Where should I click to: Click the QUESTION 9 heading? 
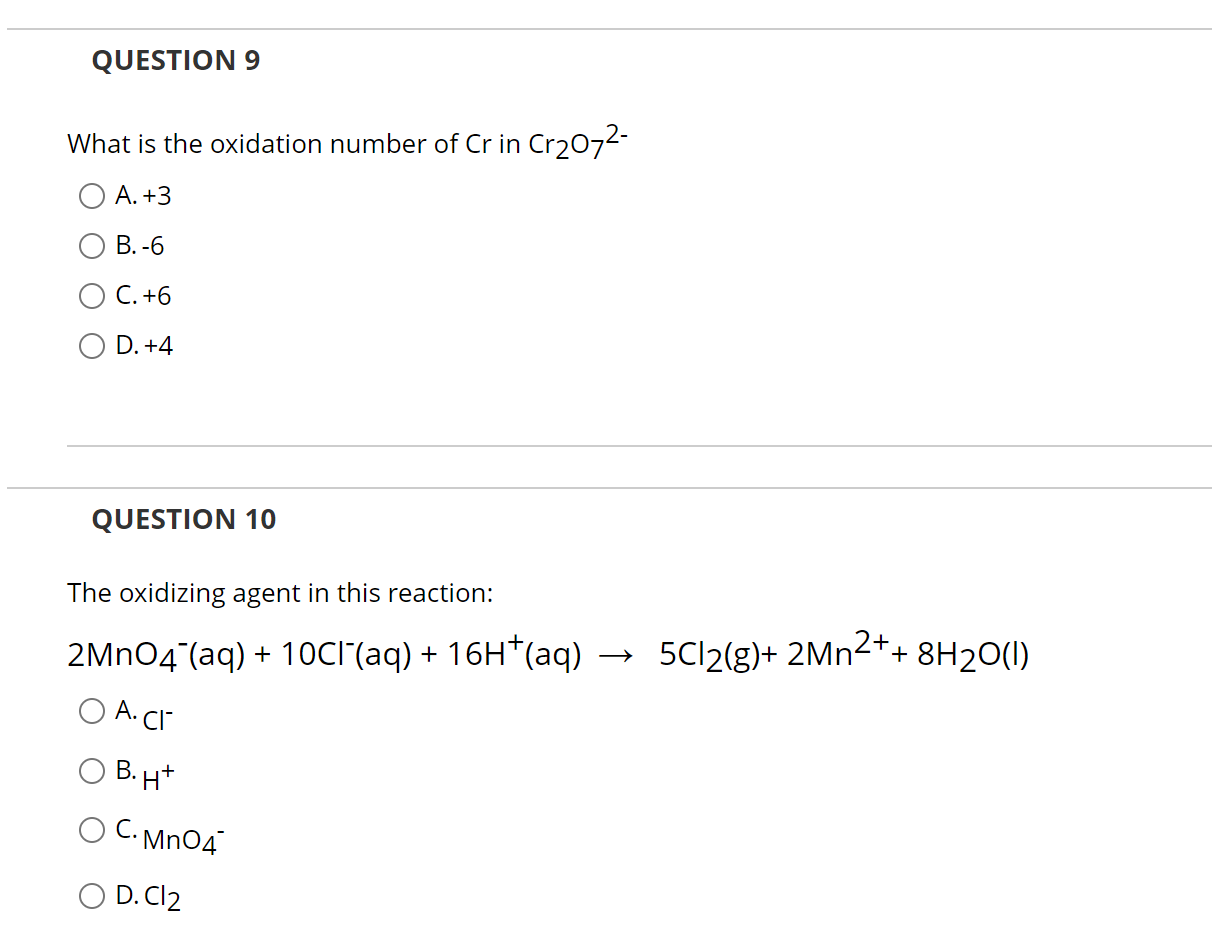[x=176, y=60]
